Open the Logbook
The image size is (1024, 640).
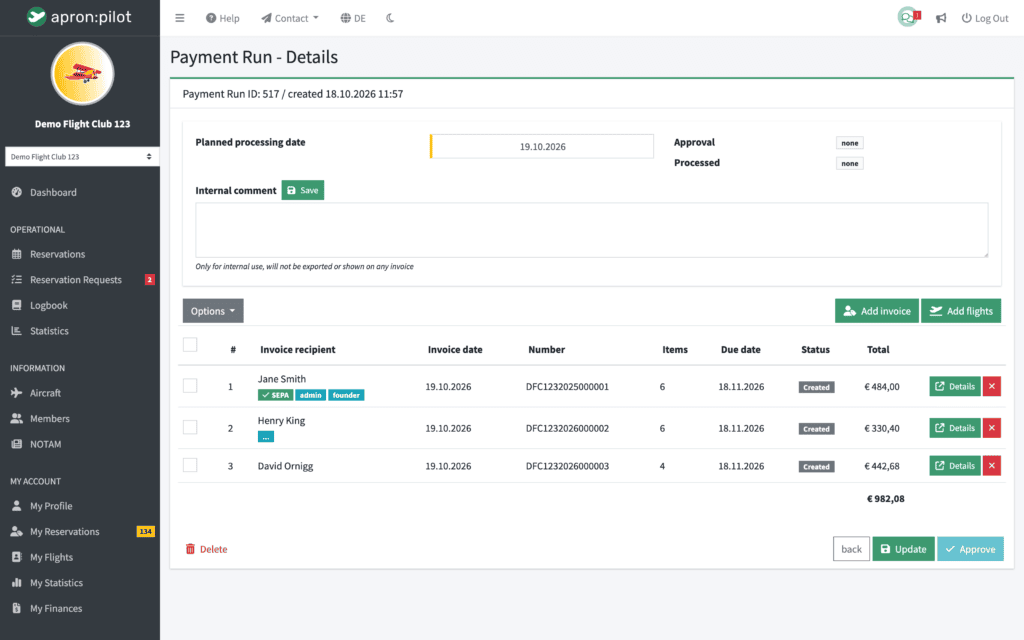click(x=48, y=305)
